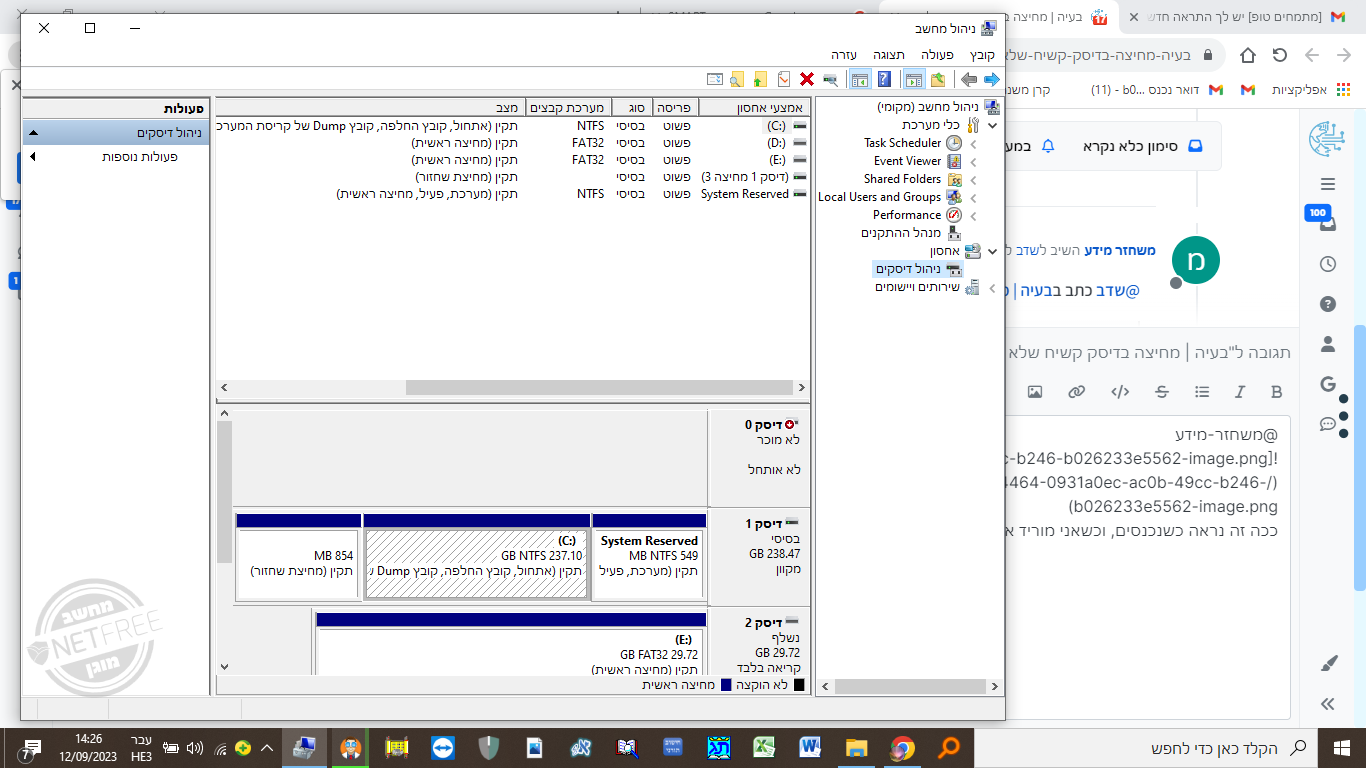This screenshot has width=1366, height=768.
Task: Click the checked-page properties toolbar icon
Action: 784,79
